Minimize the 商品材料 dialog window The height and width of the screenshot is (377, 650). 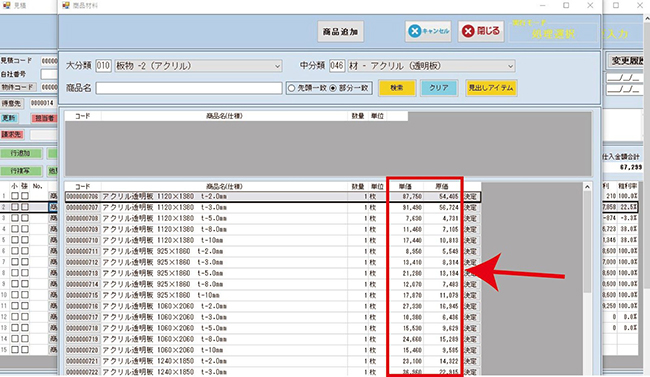tap(542, 5)
